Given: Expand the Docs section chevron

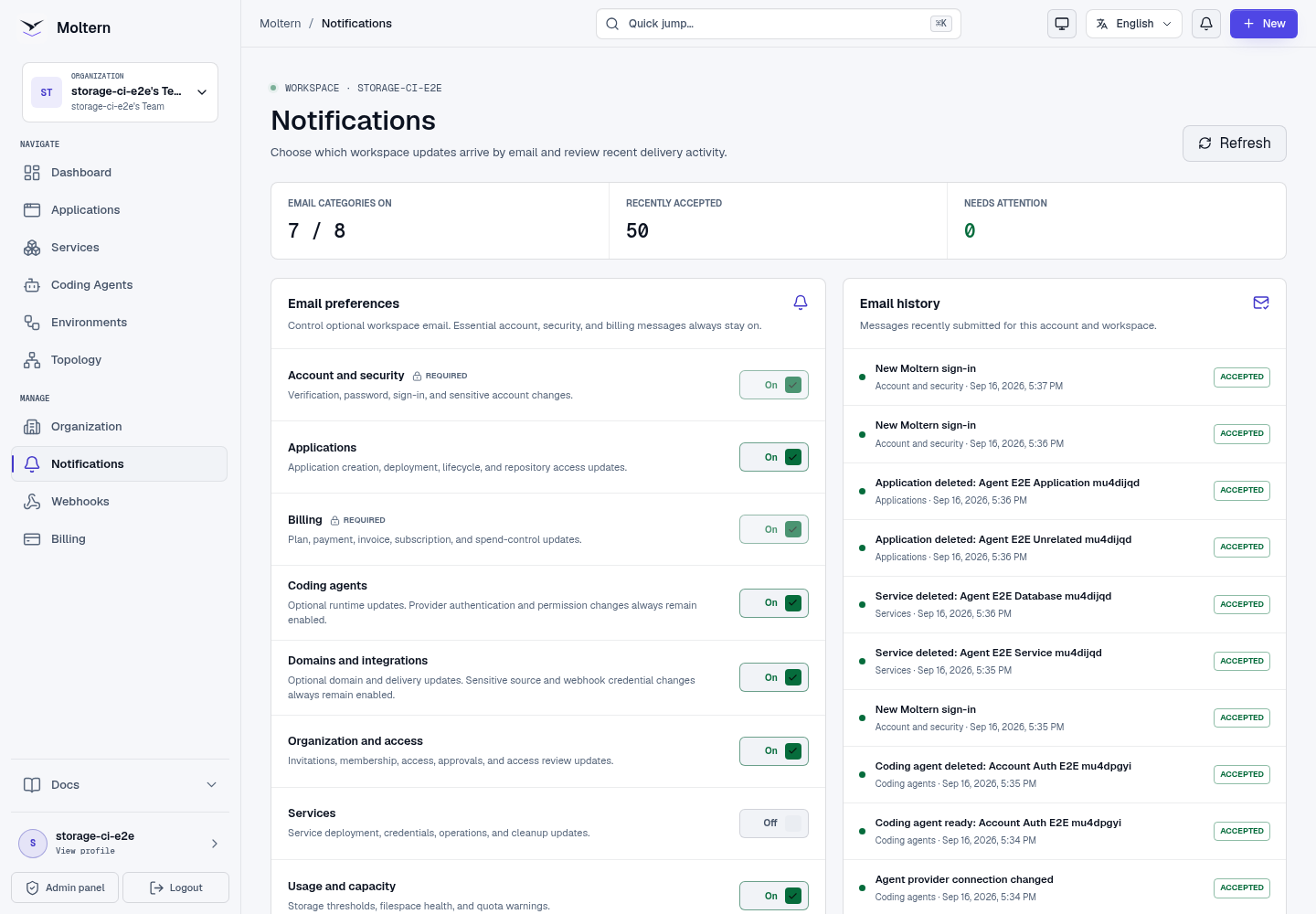Looking at the screenshot, I should point(212,785).
